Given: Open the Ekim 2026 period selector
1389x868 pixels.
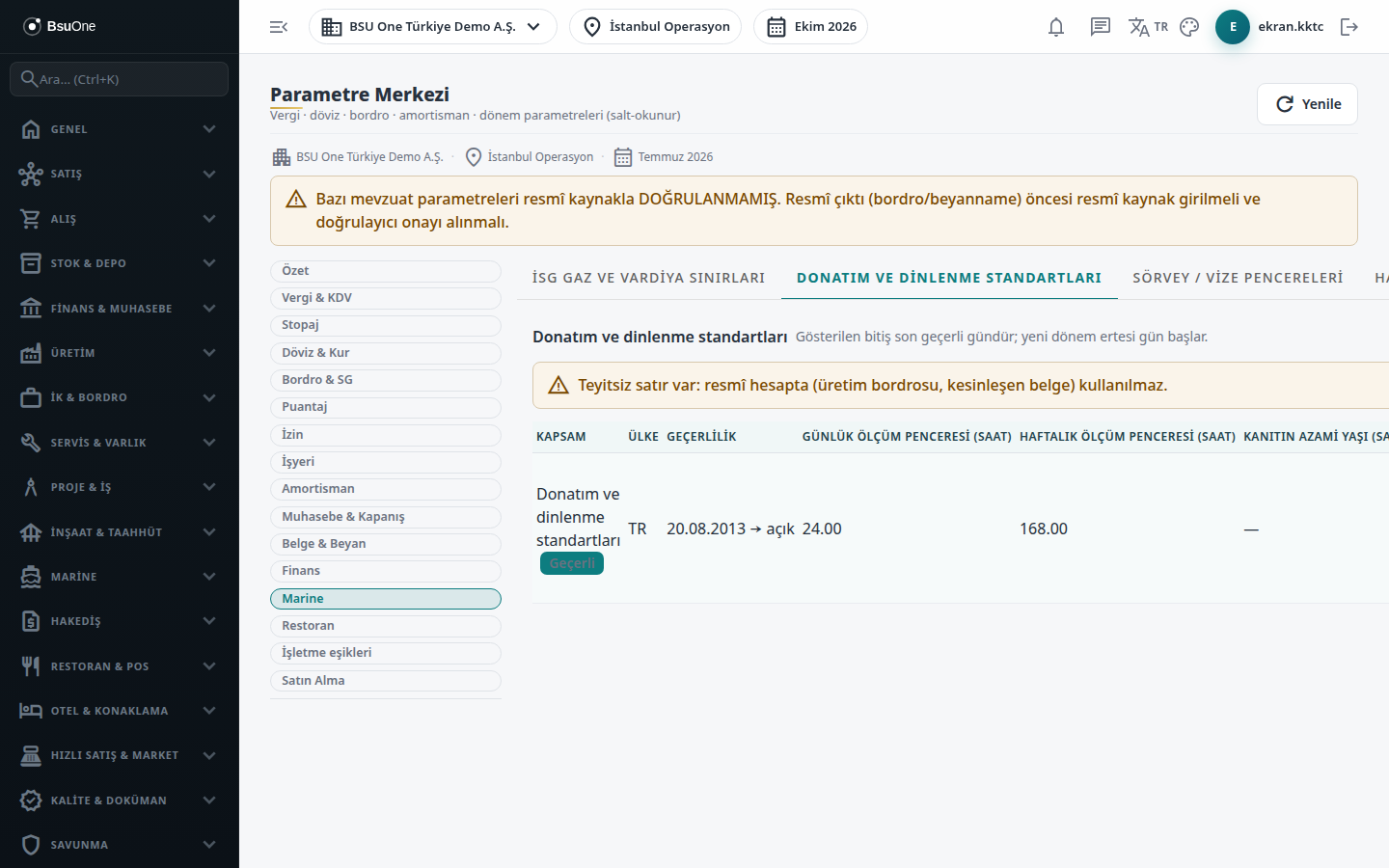Looking at the screenshot, I should click(811, 27).
